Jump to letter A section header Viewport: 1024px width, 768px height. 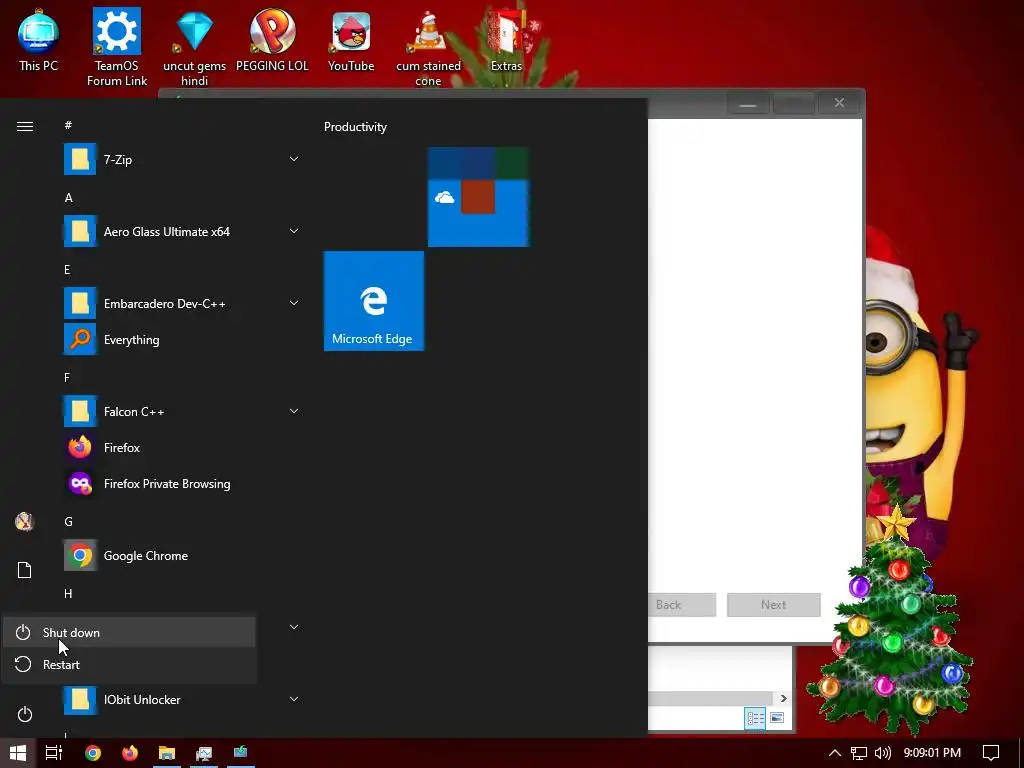pos(69,198)
